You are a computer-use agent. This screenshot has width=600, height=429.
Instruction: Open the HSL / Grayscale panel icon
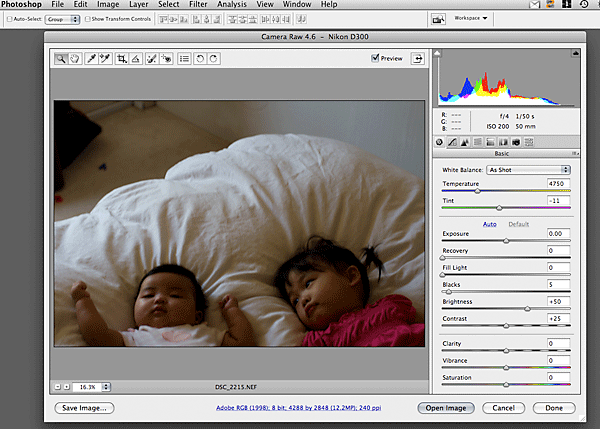click(478, 142)
